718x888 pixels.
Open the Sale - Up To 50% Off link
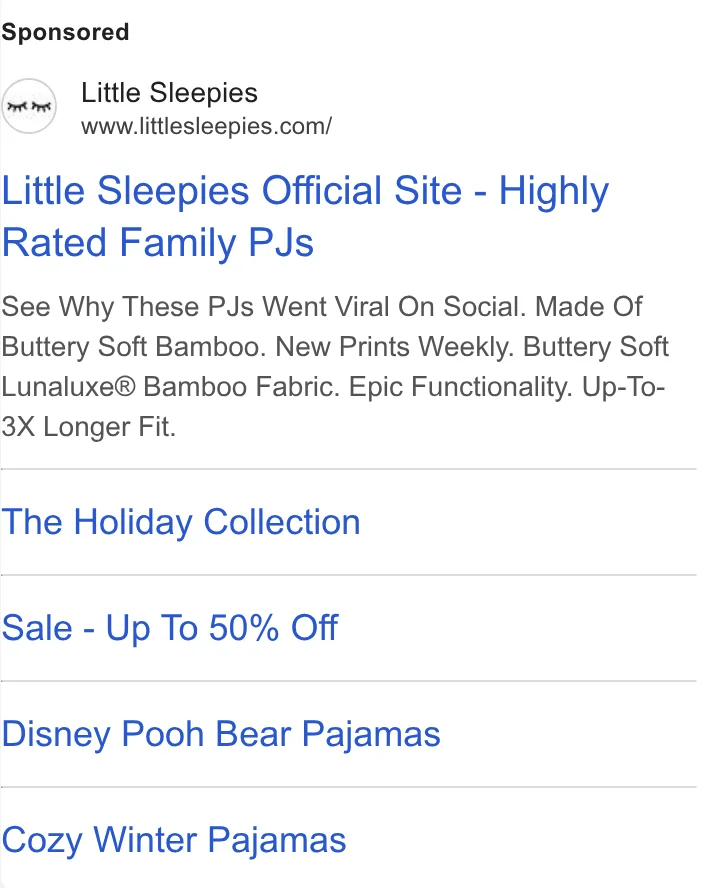tap(168, 628)
